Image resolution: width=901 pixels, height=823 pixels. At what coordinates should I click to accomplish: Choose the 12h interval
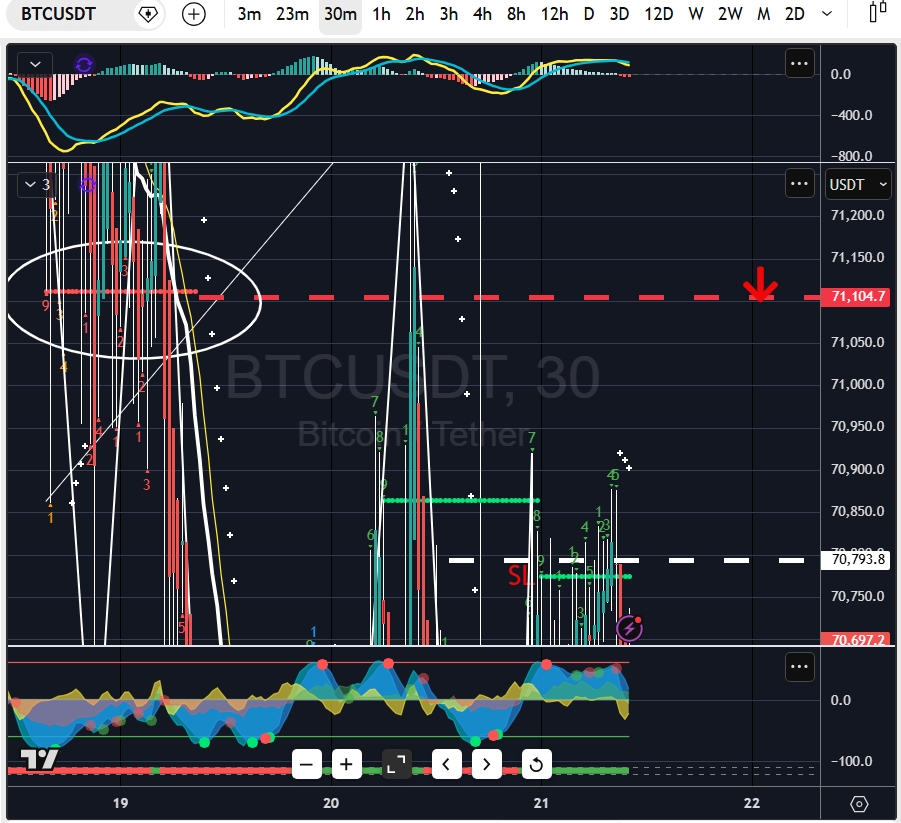554,14
